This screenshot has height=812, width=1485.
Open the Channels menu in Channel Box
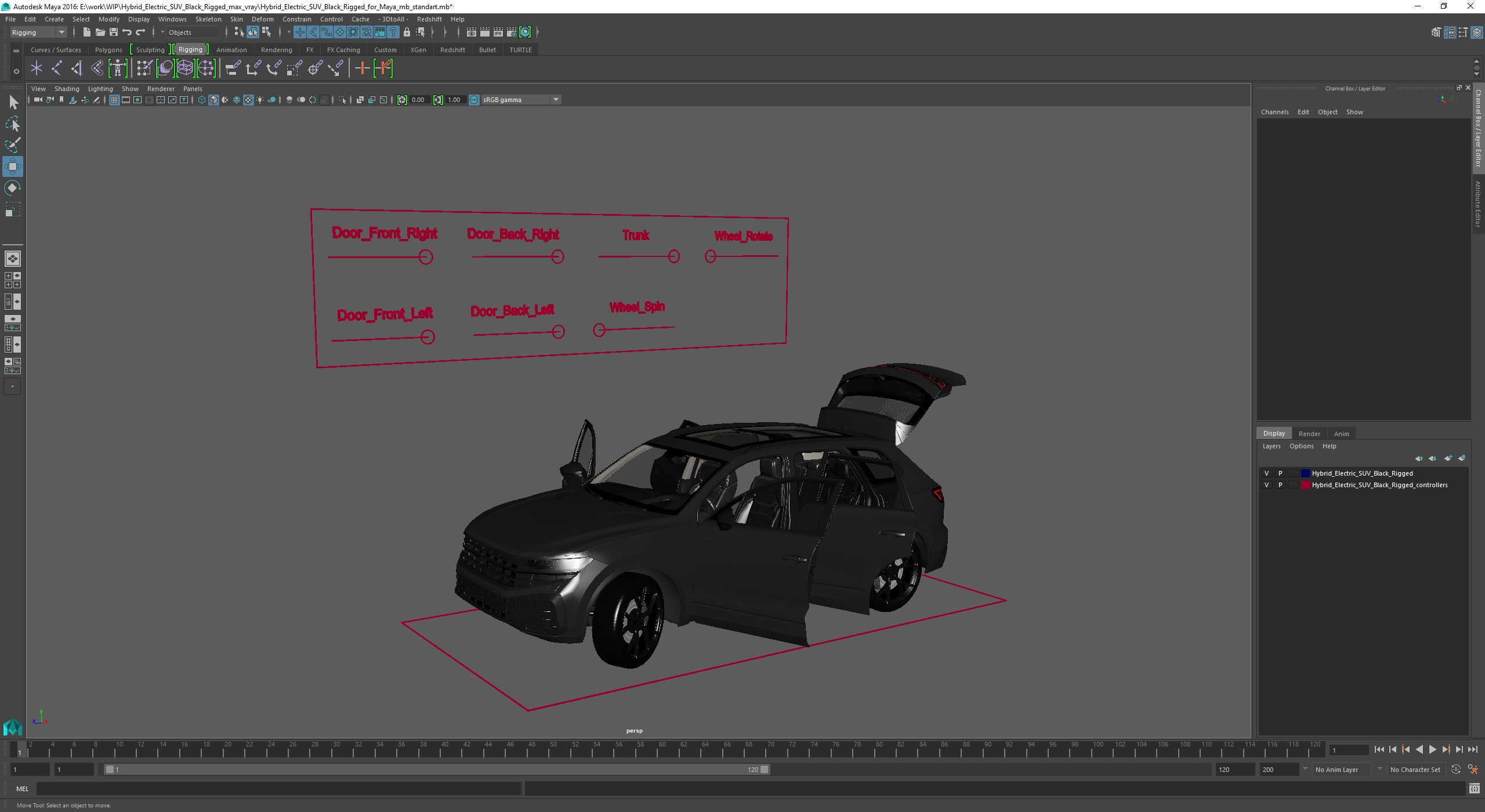point(1274,112)
